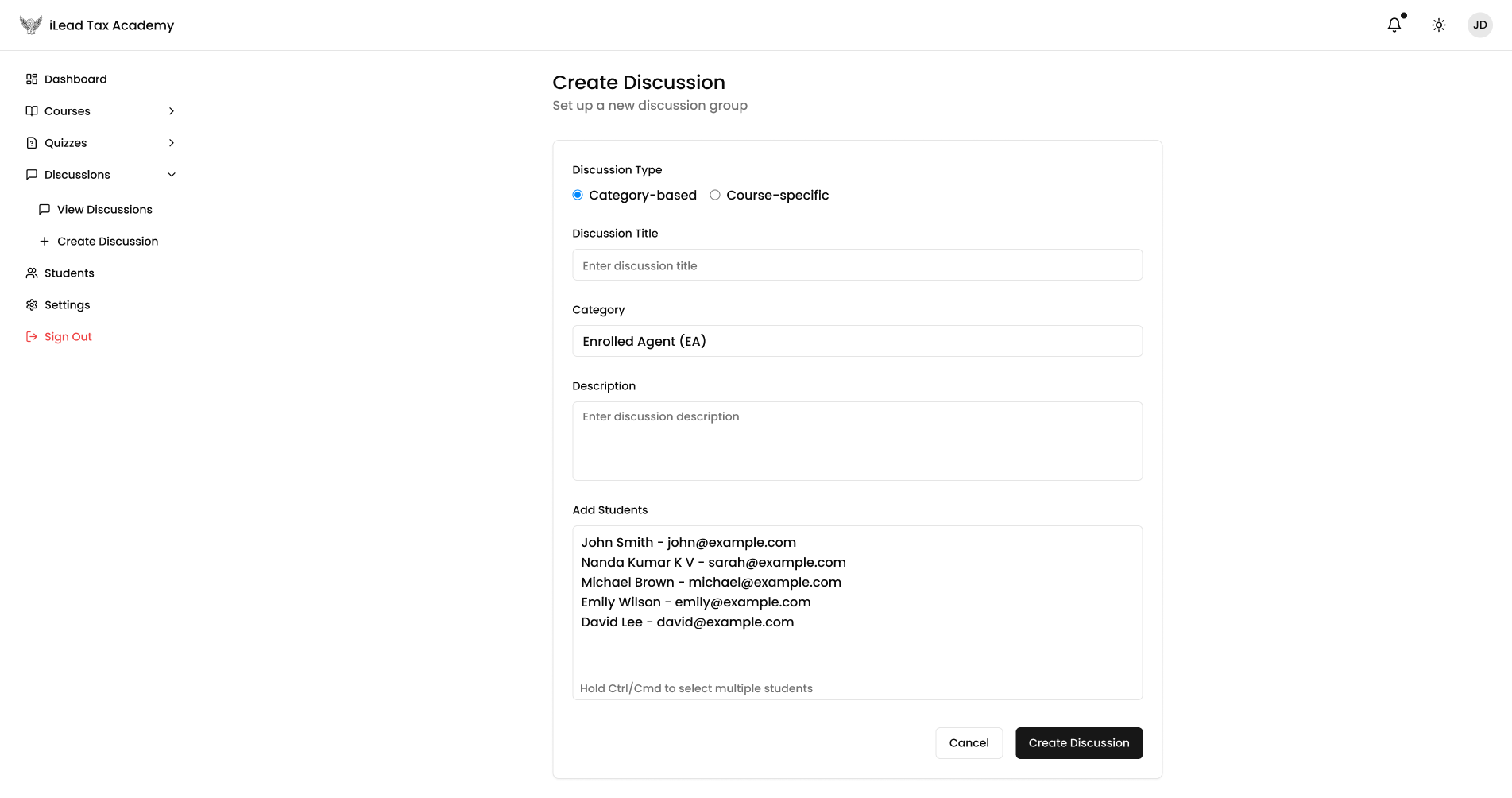This screenshot has height=798, width=1512.
Task: Open View Discussions in the sidebar
Action: point(104,210)
